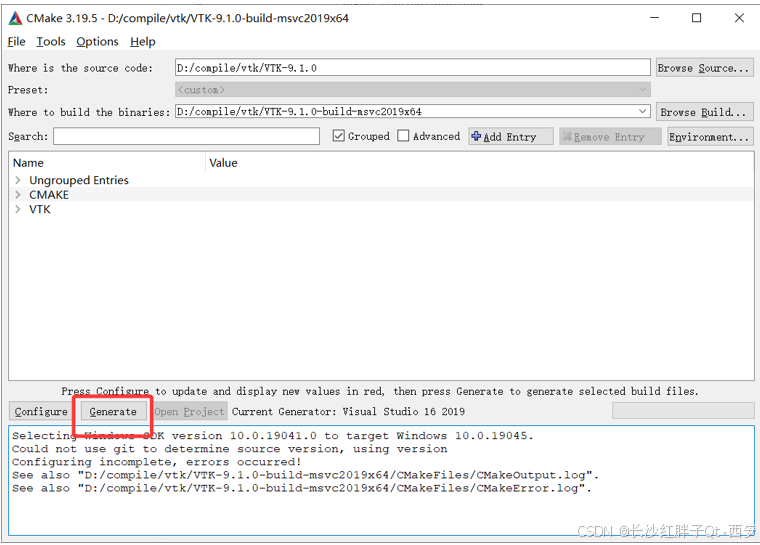Select the Ungrouped Entries row label
Screen dimensions: 760x545
[x=79, y=180]
